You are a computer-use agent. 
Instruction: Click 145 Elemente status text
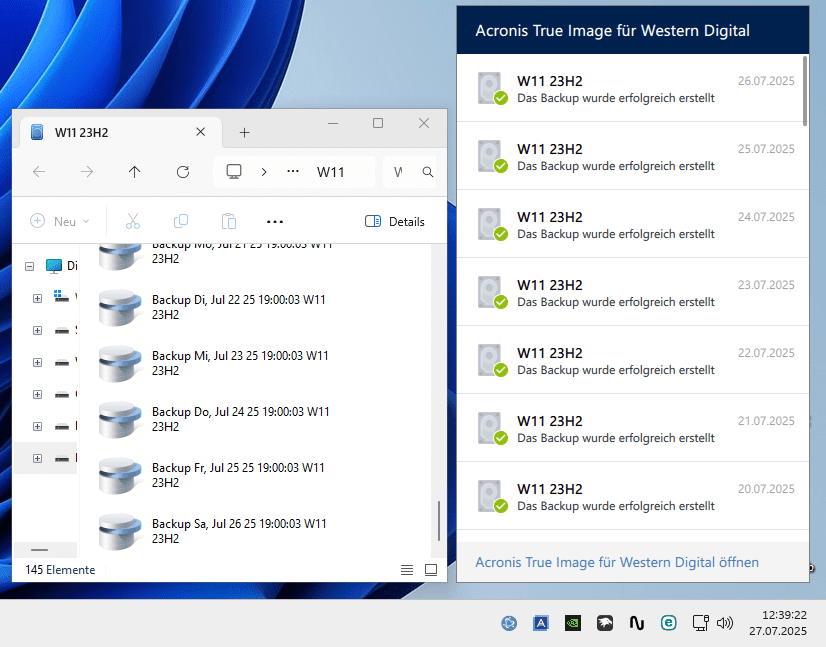pyautogui.click(x=60, y=570)
